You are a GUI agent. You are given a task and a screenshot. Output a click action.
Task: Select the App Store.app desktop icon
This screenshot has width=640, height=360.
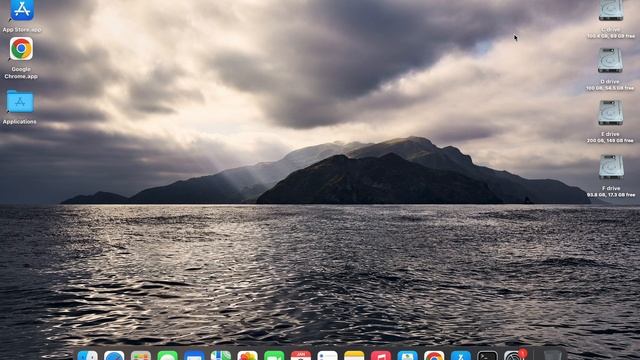tap(22, 10)
